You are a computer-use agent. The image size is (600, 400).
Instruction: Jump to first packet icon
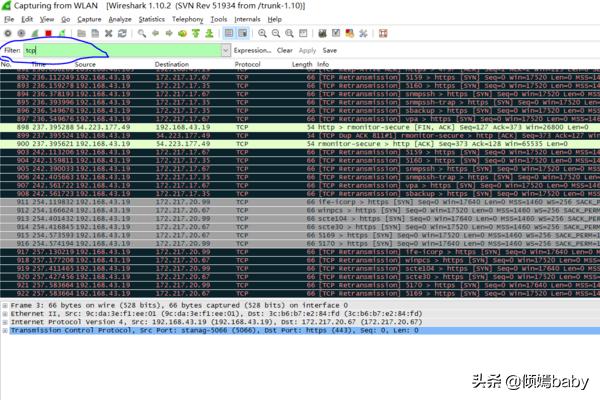click(x=195, y=33)
